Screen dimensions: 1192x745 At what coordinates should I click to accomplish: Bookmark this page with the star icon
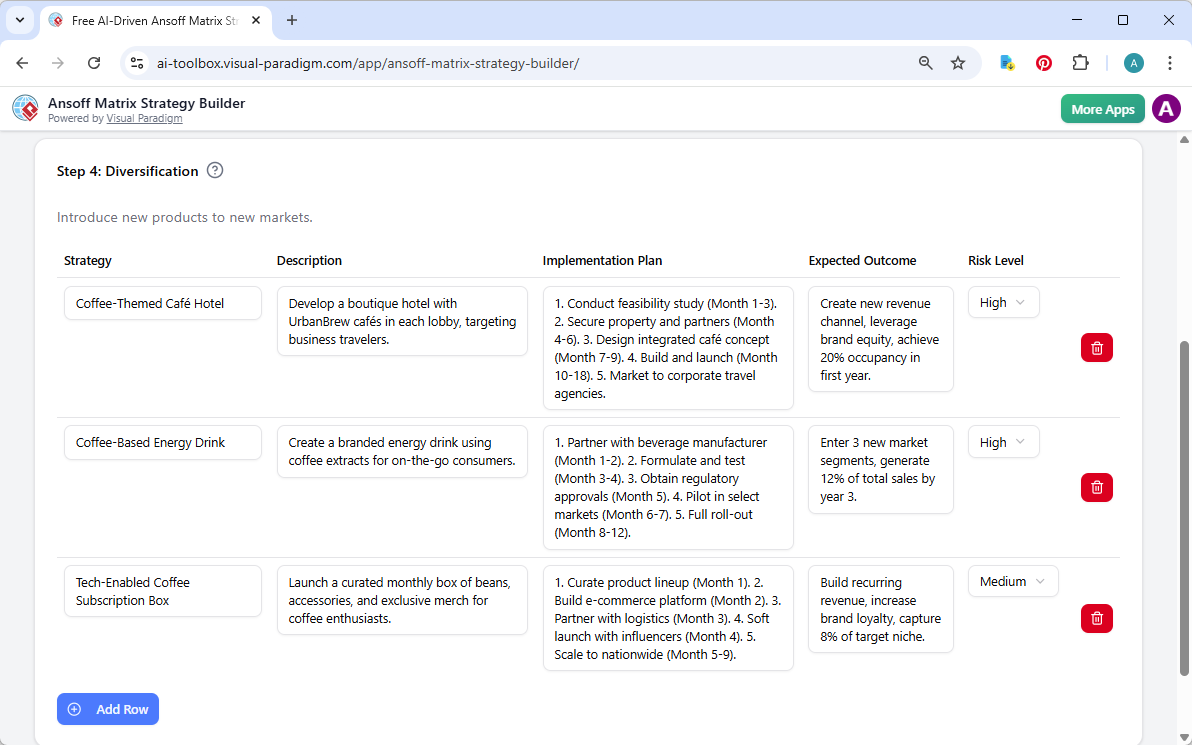click(958, 62)
